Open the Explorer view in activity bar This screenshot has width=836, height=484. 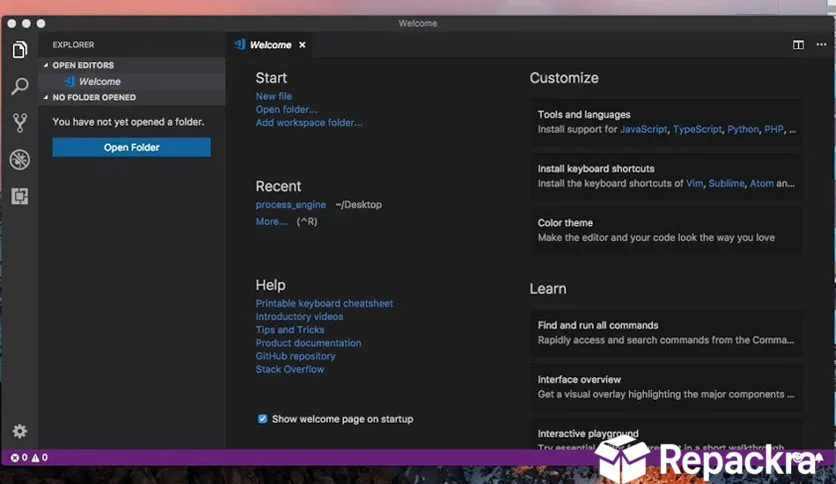click(20, 50)
